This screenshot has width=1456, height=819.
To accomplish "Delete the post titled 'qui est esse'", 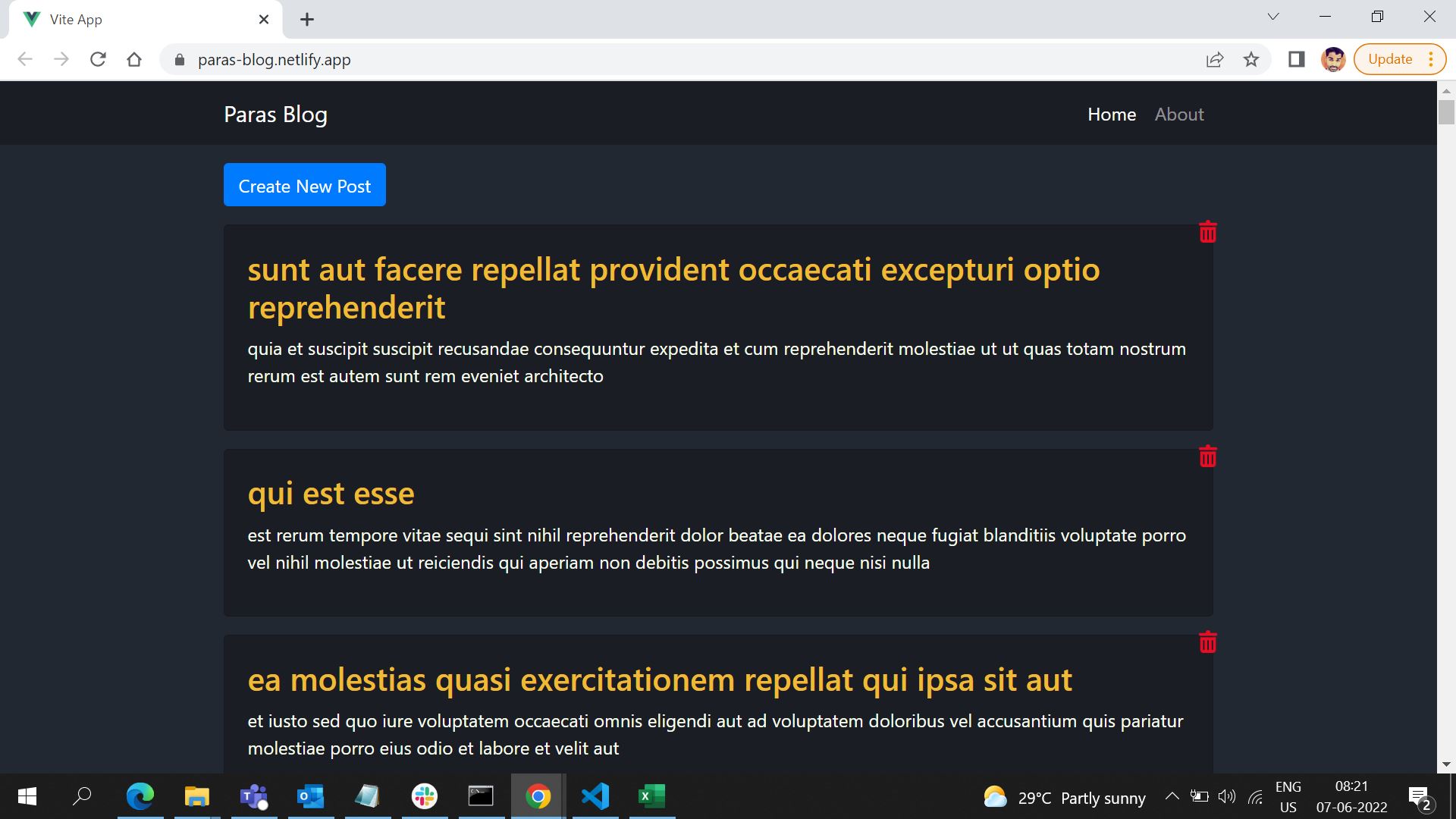I will 1207,456.
